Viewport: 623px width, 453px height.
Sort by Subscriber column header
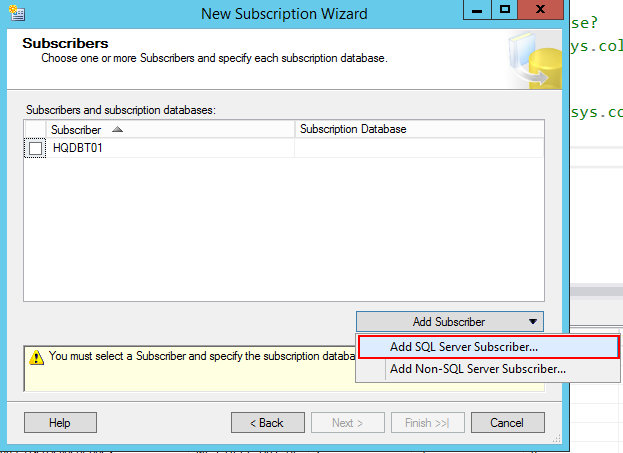76,130
